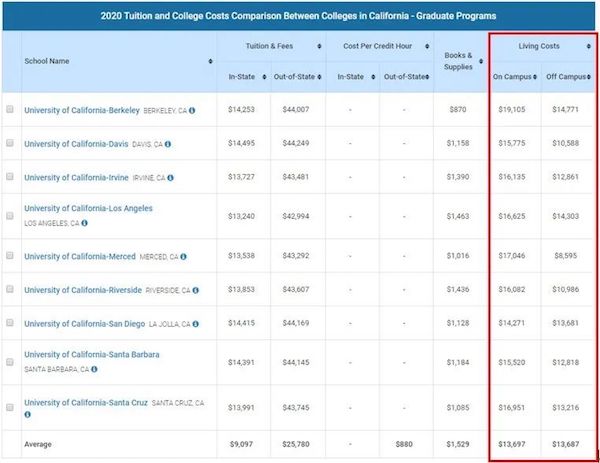This screenshot has height=463, width=600.
Task: Sort the Living Costs header group
Action: [589, 46]
